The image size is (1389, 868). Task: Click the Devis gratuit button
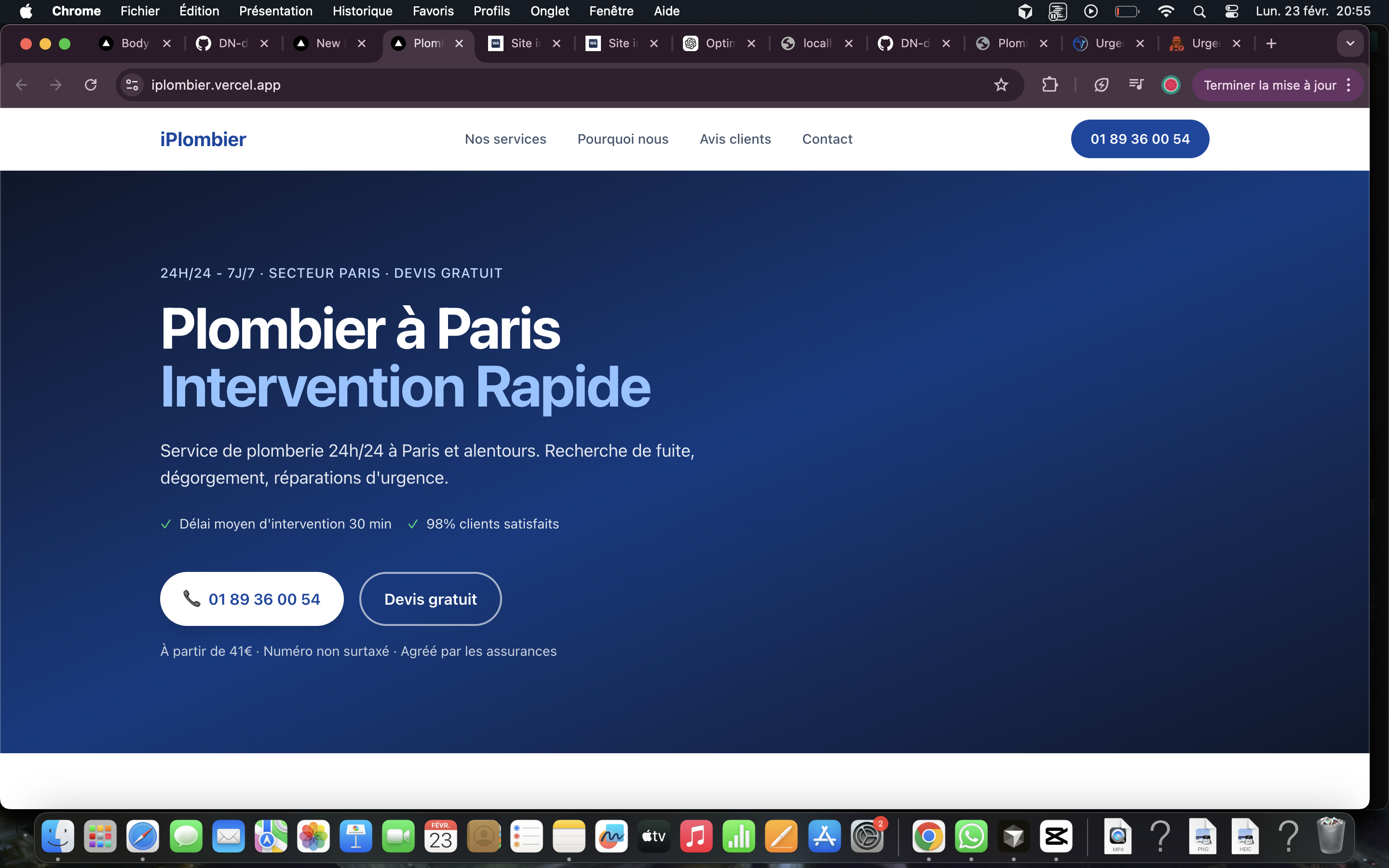point(430,599)
